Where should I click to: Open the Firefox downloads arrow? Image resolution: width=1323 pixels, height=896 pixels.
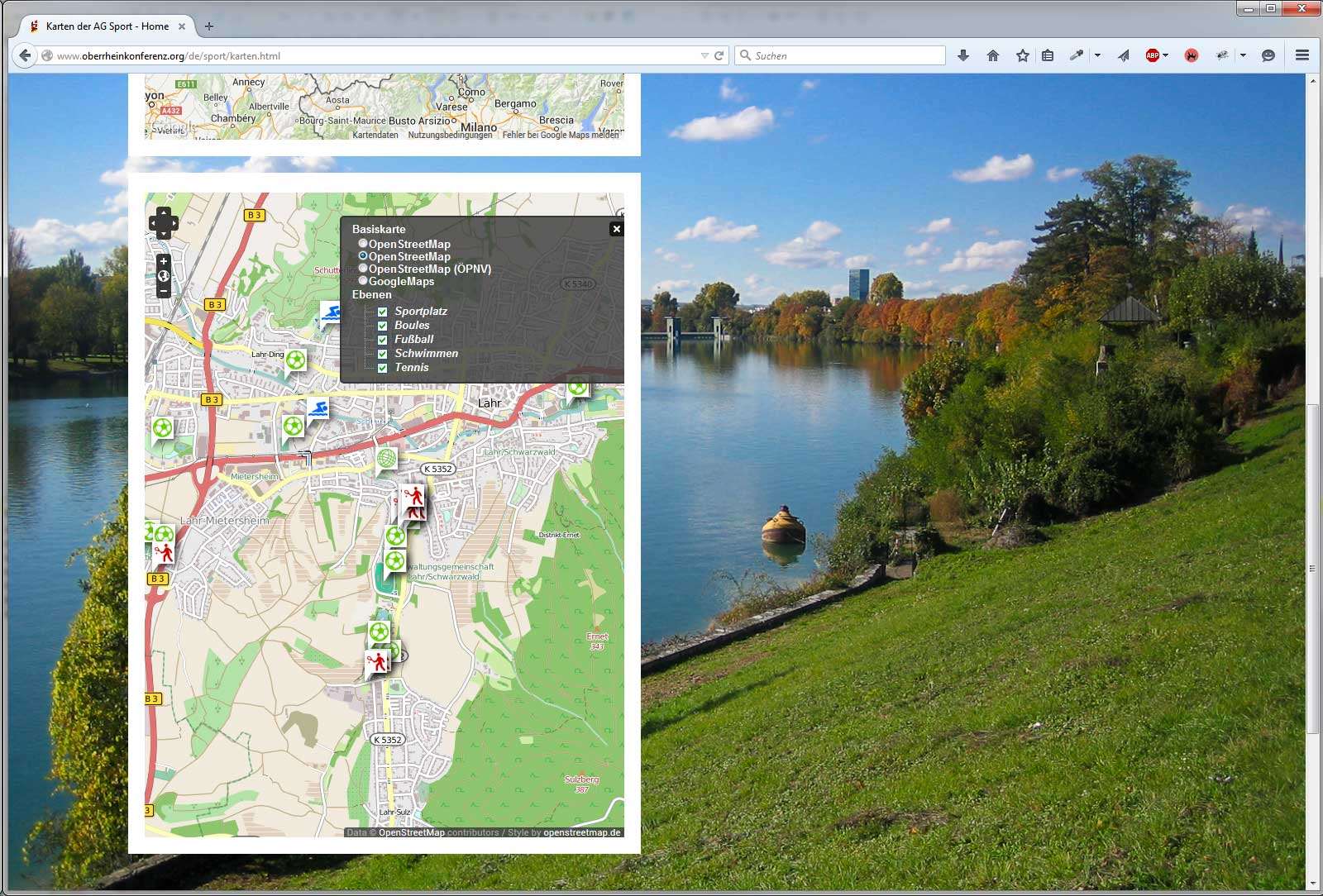click(963, 55)
